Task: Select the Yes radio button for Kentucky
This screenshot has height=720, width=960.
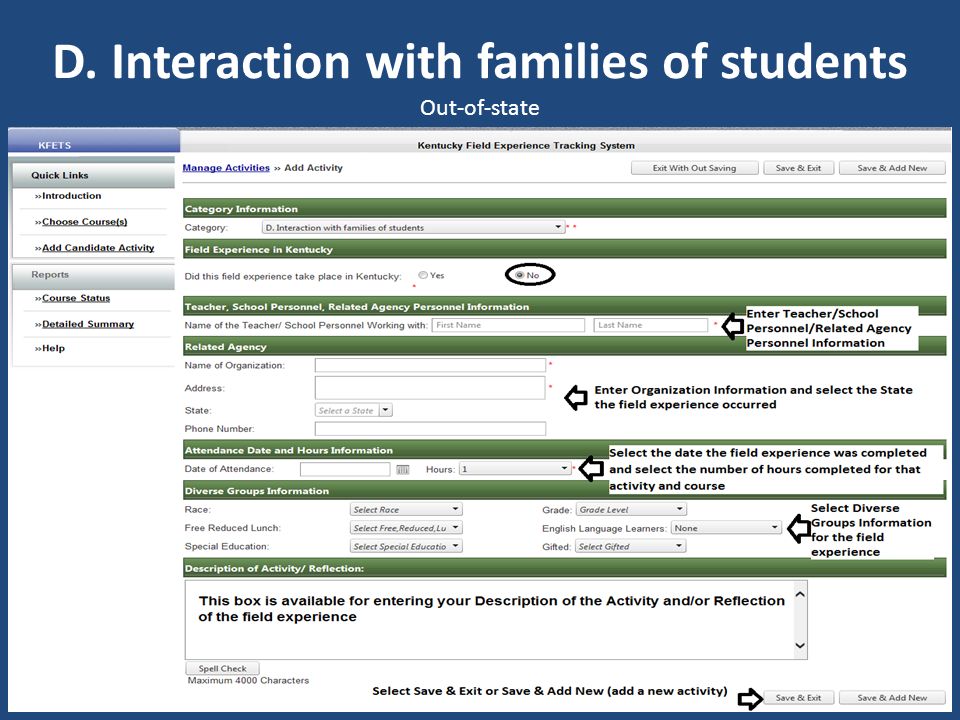Action: (x=422, y=276)
